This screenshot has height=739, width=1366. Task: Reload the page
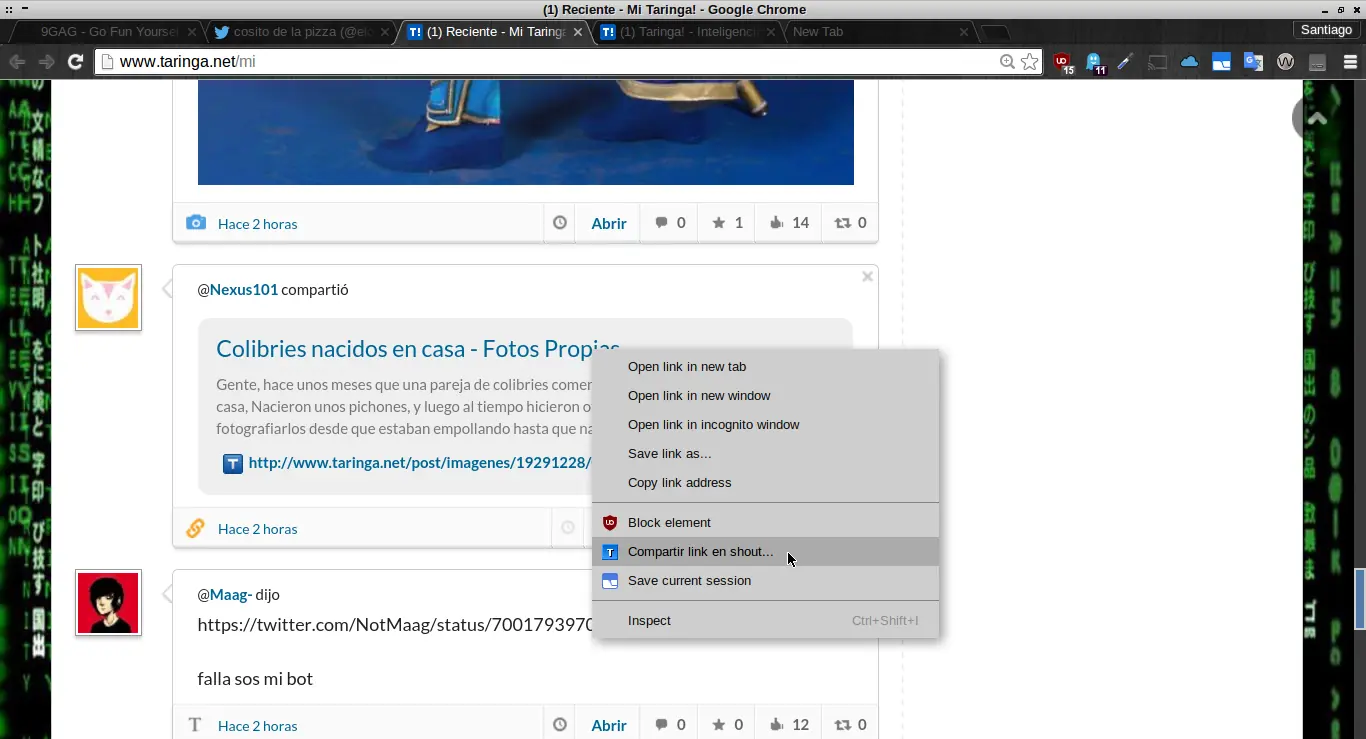coord(75,62)
